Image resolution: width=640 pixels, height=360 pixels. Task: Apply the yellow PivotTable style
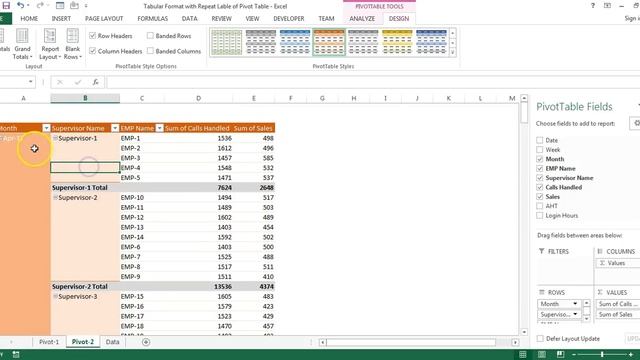397,42
